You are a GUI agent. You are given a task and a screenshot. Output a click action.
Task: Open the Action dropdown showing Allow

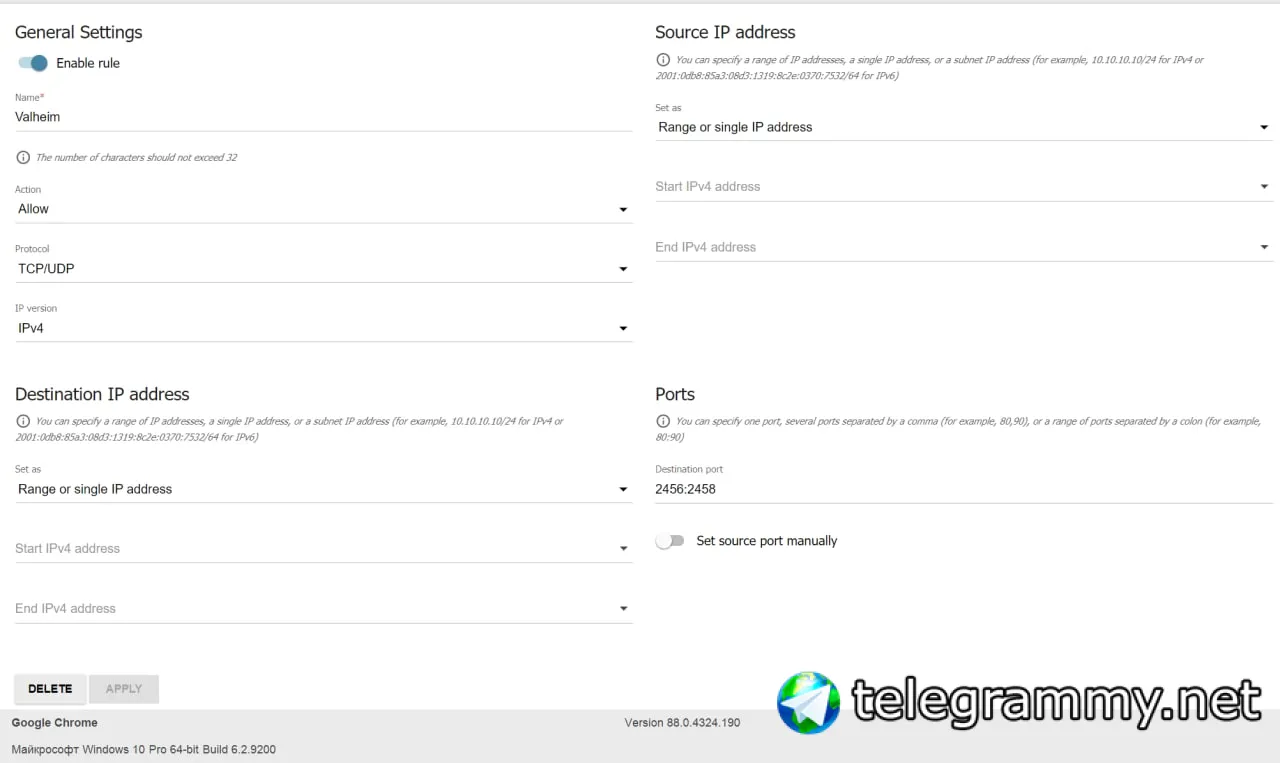click(x=323, y=209)
